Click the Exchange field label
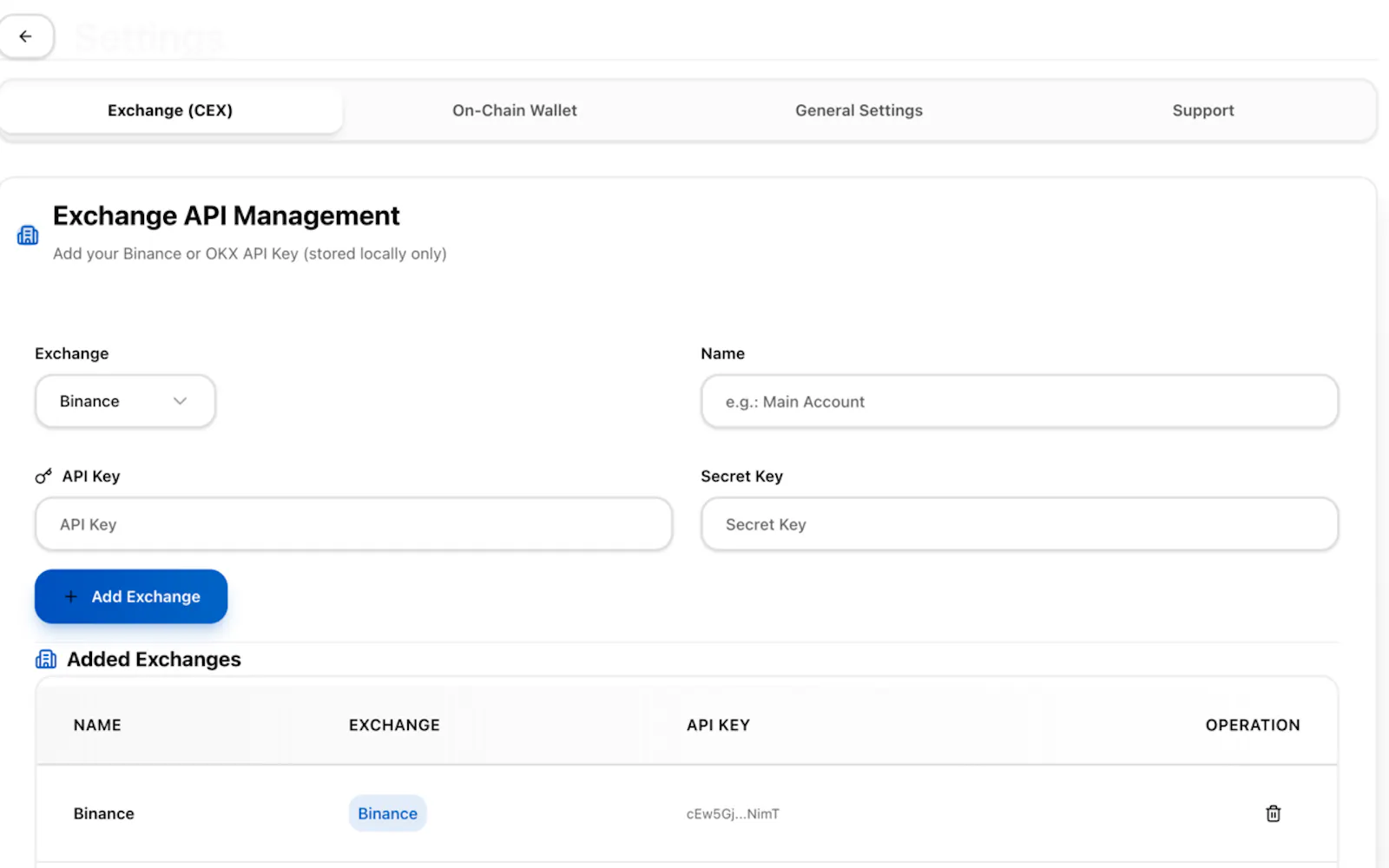1389x868 pixels. coord(72,353)
